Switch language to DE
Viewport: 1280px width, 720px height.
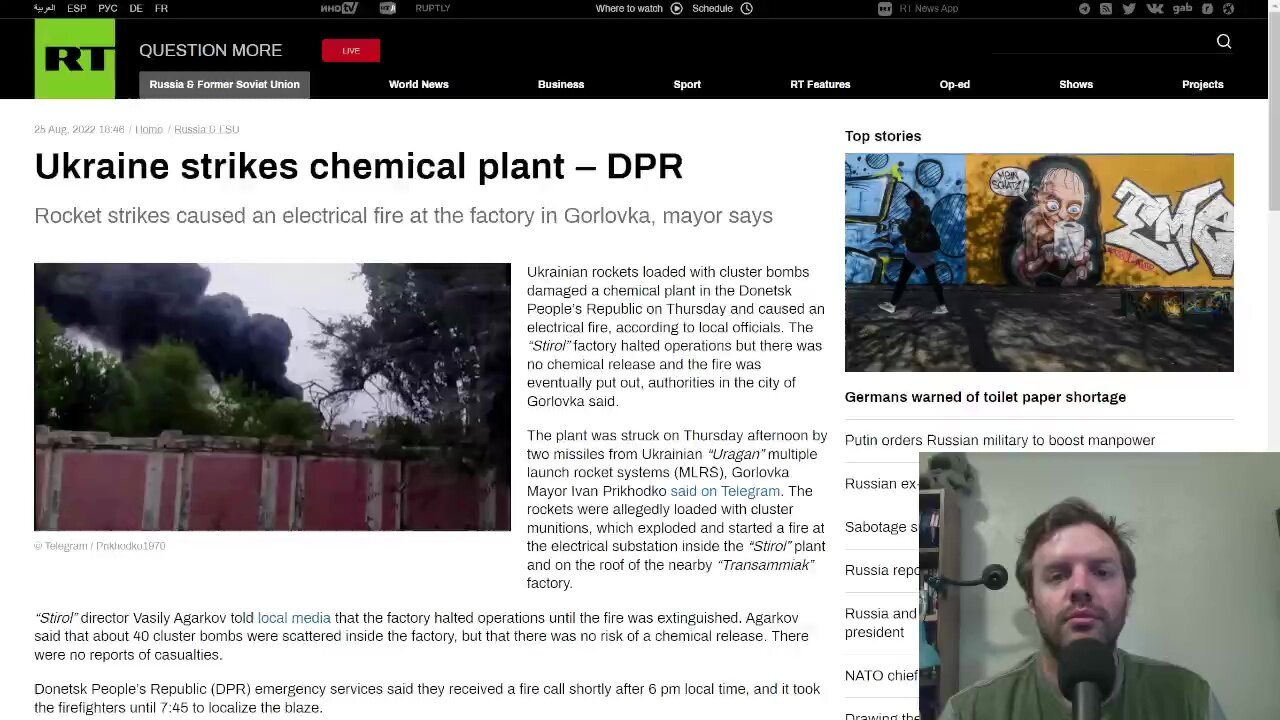coord(136,8)
